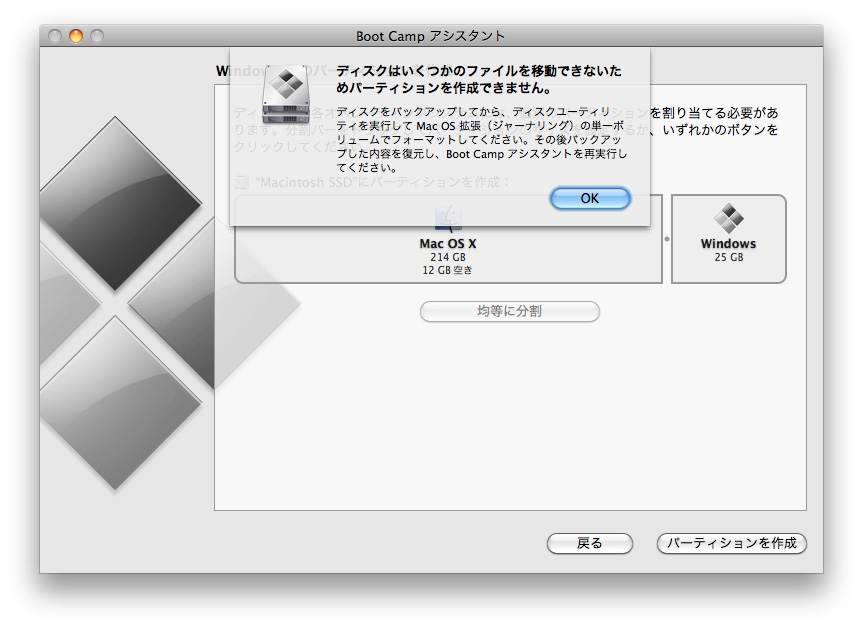
Task: Click the Finder icon above Mac OS X label
Action: pos(448,219)
